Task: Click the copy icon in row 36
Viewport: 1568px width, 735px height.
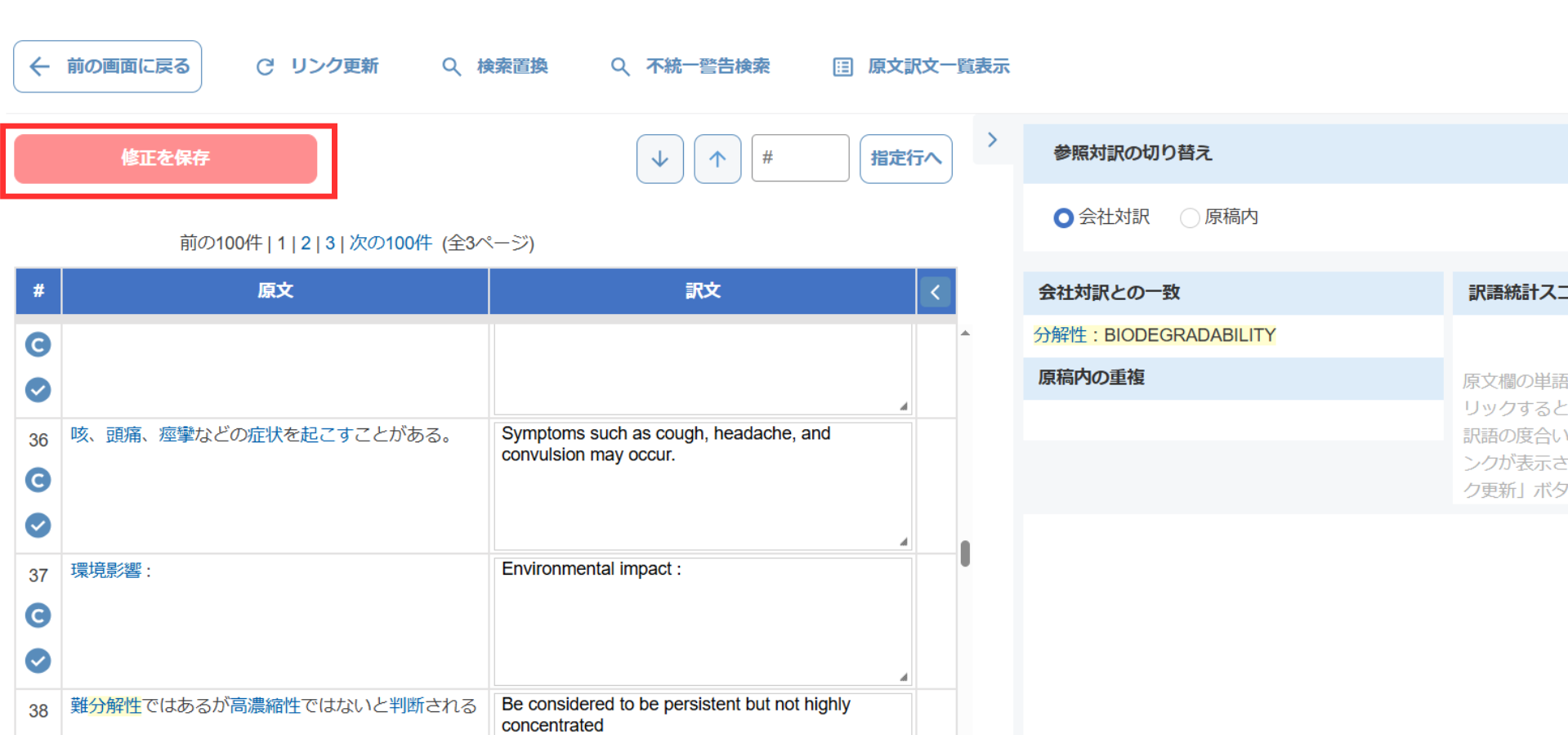Action: coord(38,480)
